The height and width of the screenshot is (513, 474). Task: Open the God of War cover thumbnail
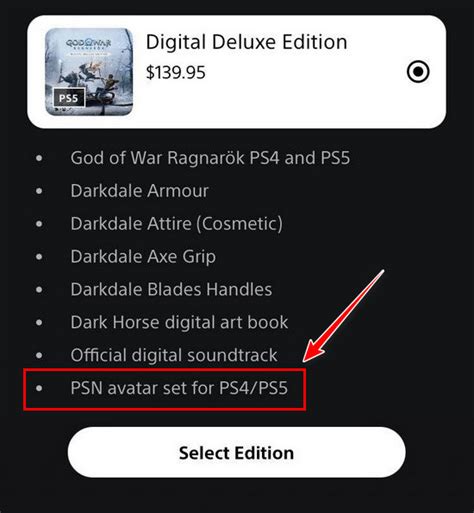(89, 72)
